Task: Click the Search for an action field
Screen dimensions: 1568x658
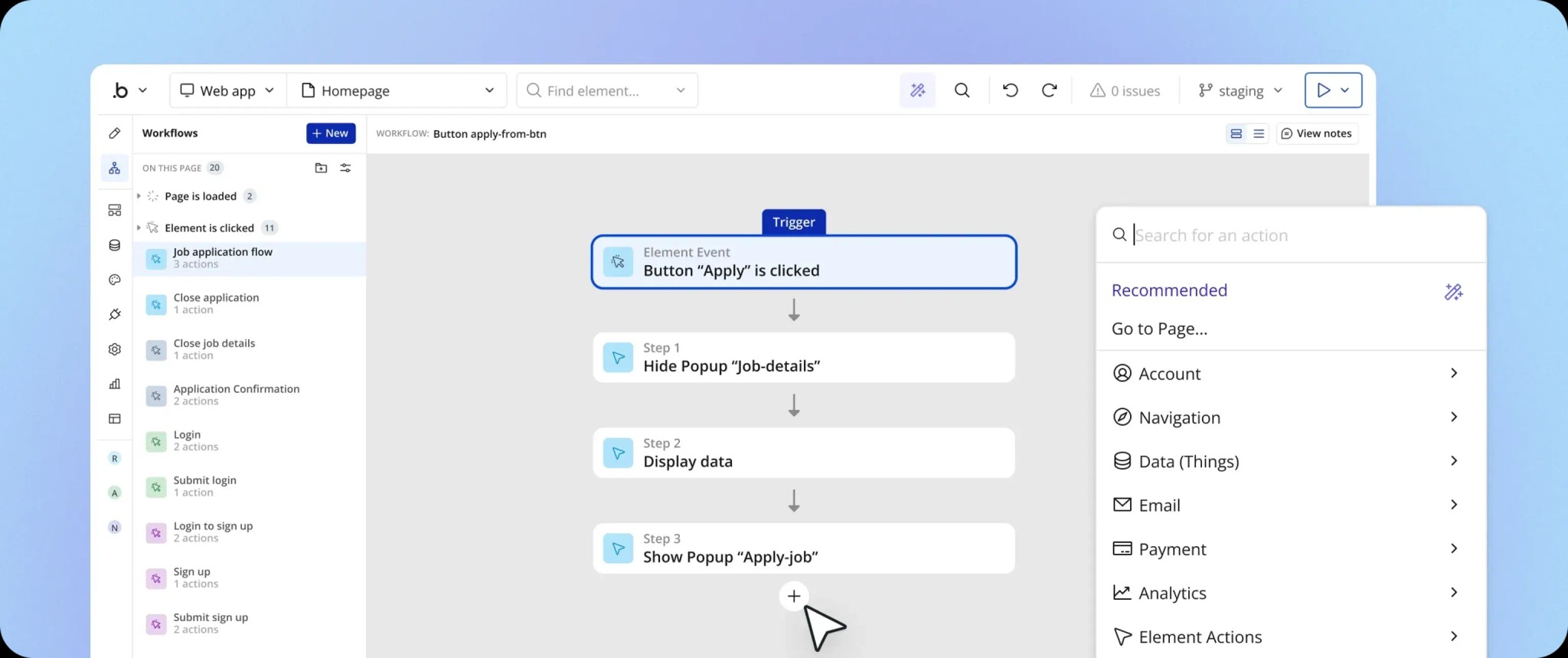Action: tap(1291, 235)
